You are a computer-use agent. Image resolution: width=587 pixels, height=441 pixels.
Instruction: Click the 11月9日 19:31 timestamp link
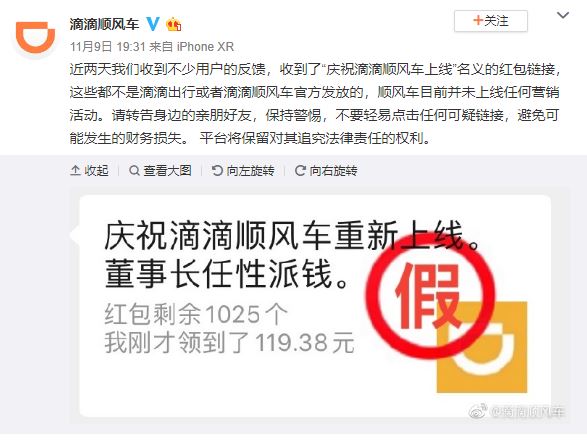[107, 46]
